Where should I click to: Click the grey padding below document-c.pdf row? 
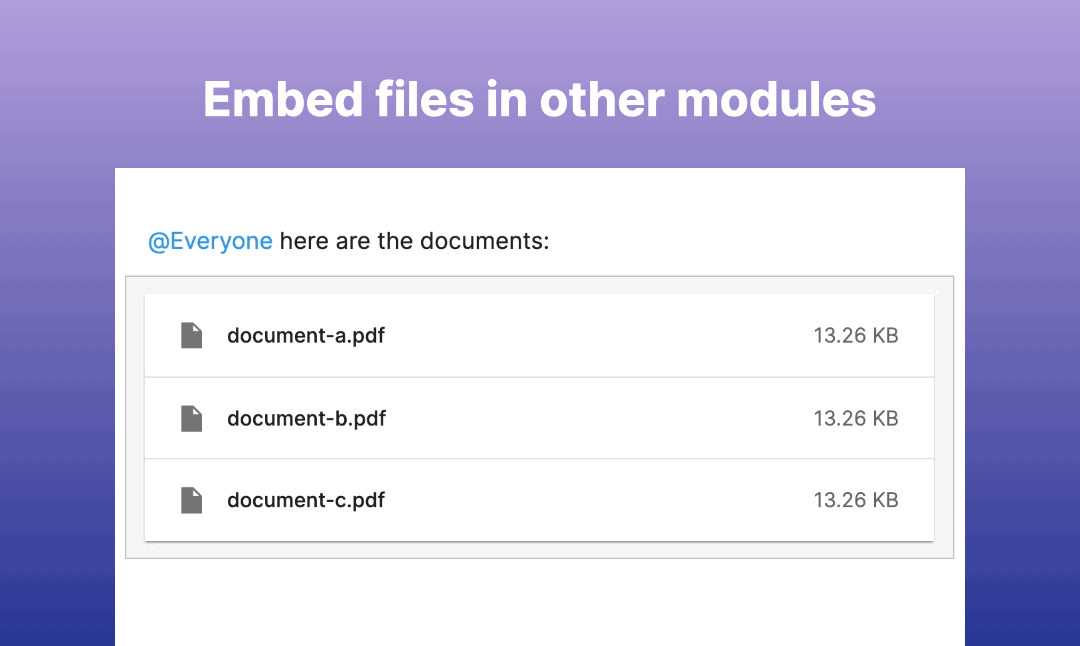[x=539, y=550]
